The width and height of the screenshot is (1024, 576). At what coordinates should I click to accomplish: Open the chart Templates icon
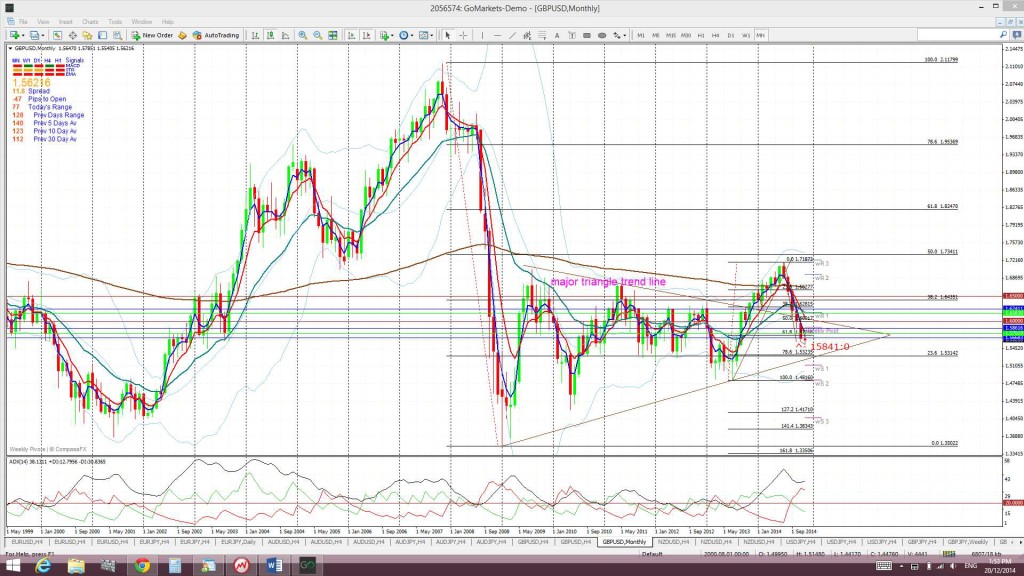coord(423,35)
